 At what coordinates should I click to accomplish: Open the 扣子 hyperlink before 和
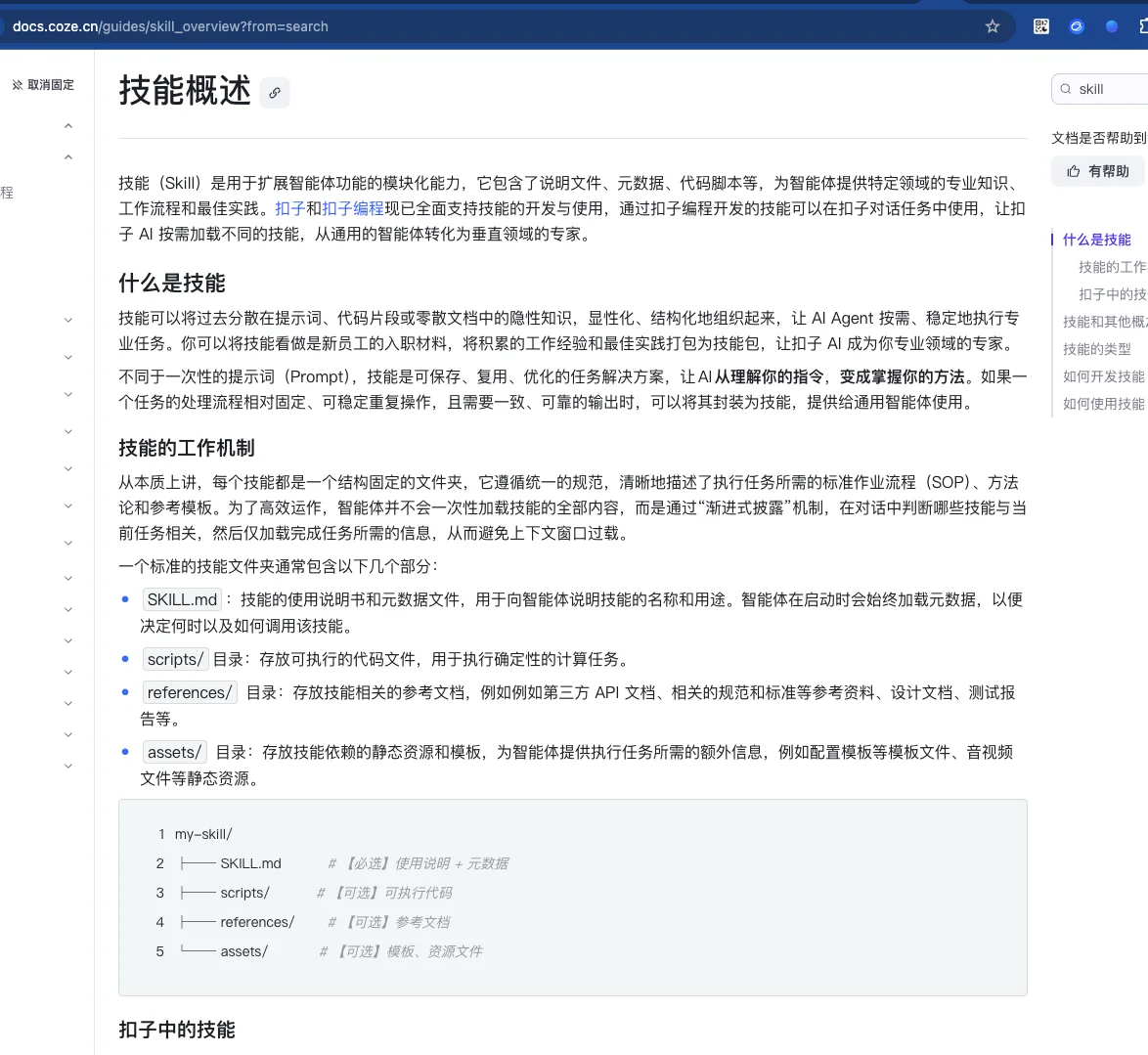coord(289,208)
